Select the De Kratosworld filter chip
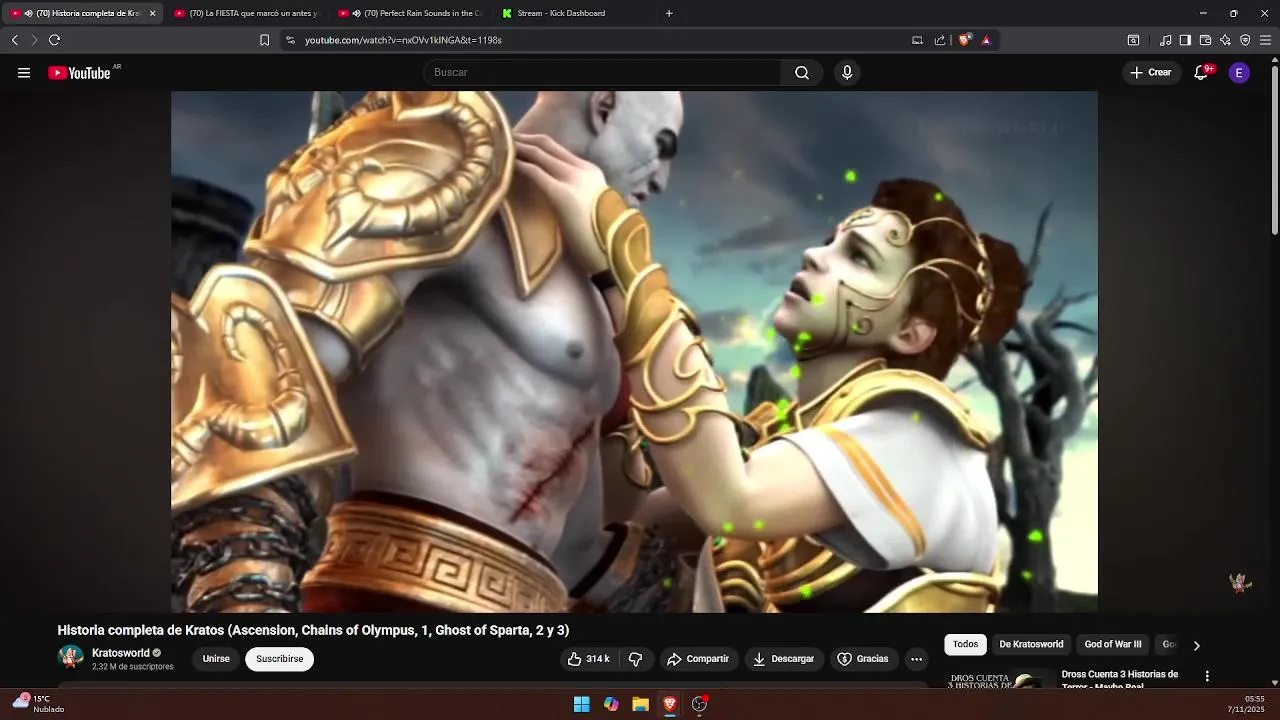Screen dimensions: 1280x720 (x=1031, y=644)
